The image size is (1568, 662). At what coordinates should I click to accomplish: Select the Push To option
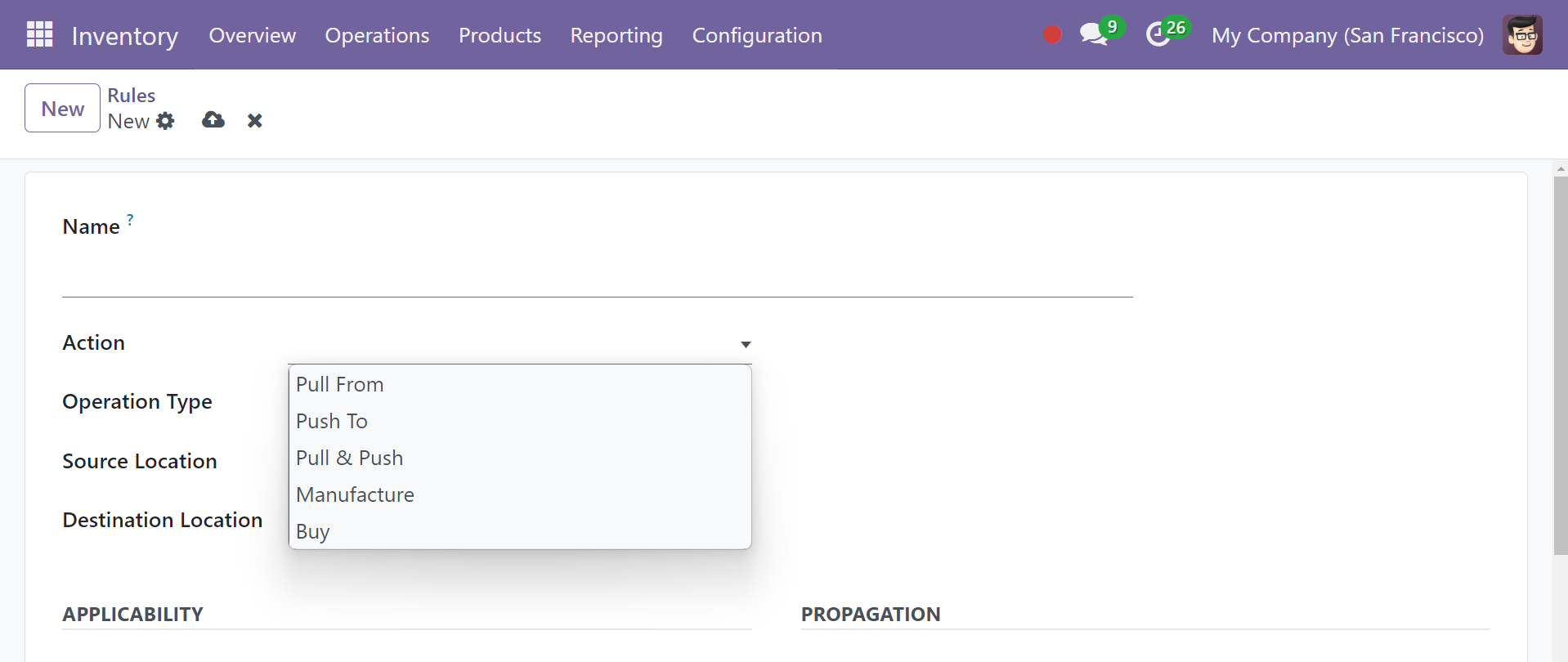(520, 421)
